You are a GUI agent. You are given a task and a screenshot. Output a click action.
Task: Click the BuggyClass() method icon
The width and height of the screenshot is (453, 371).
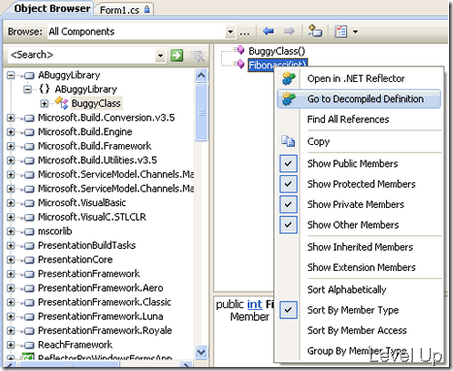[x=240, y=50]
